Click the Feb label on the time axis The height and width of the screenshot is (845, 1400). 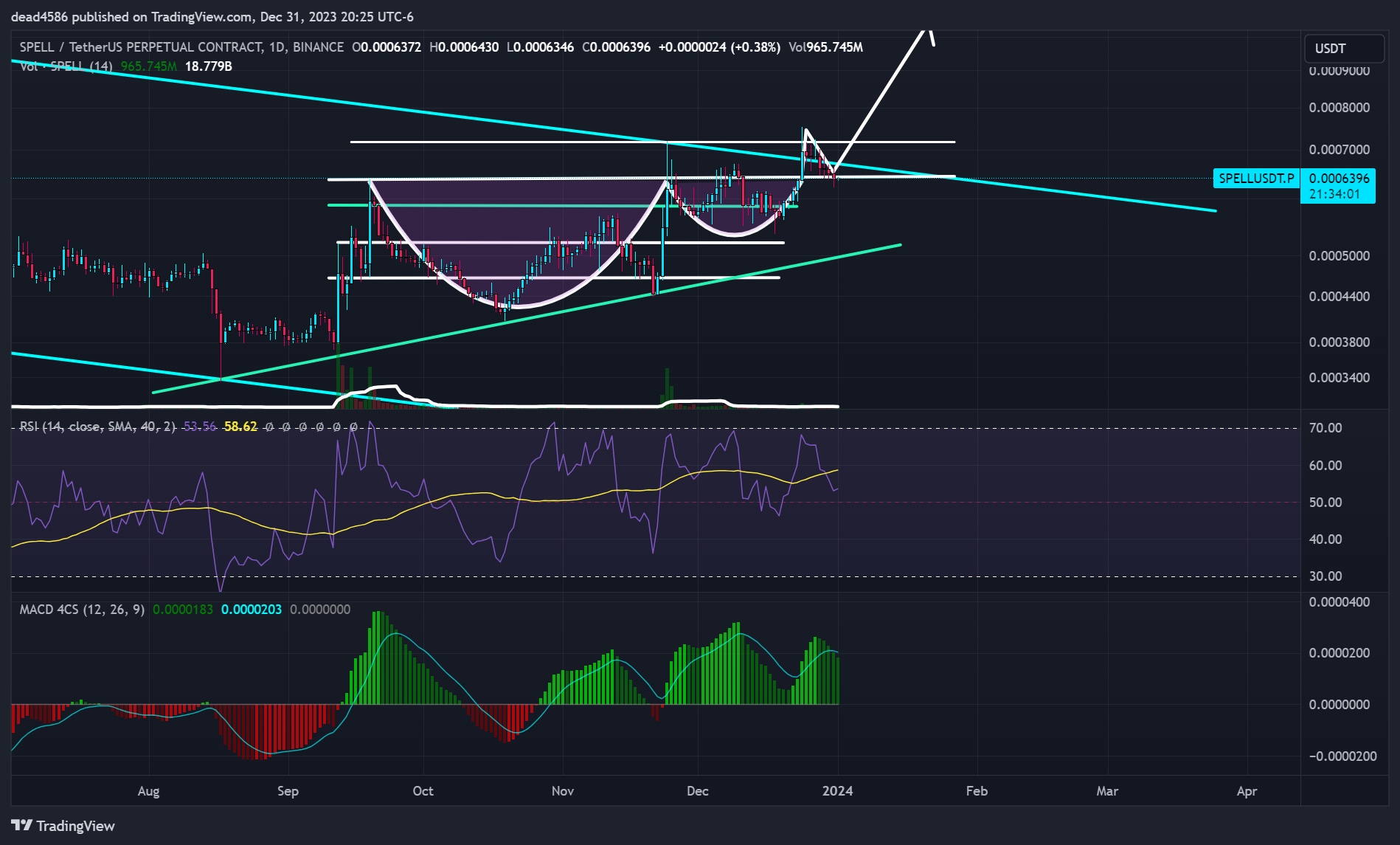pos(977,791)
